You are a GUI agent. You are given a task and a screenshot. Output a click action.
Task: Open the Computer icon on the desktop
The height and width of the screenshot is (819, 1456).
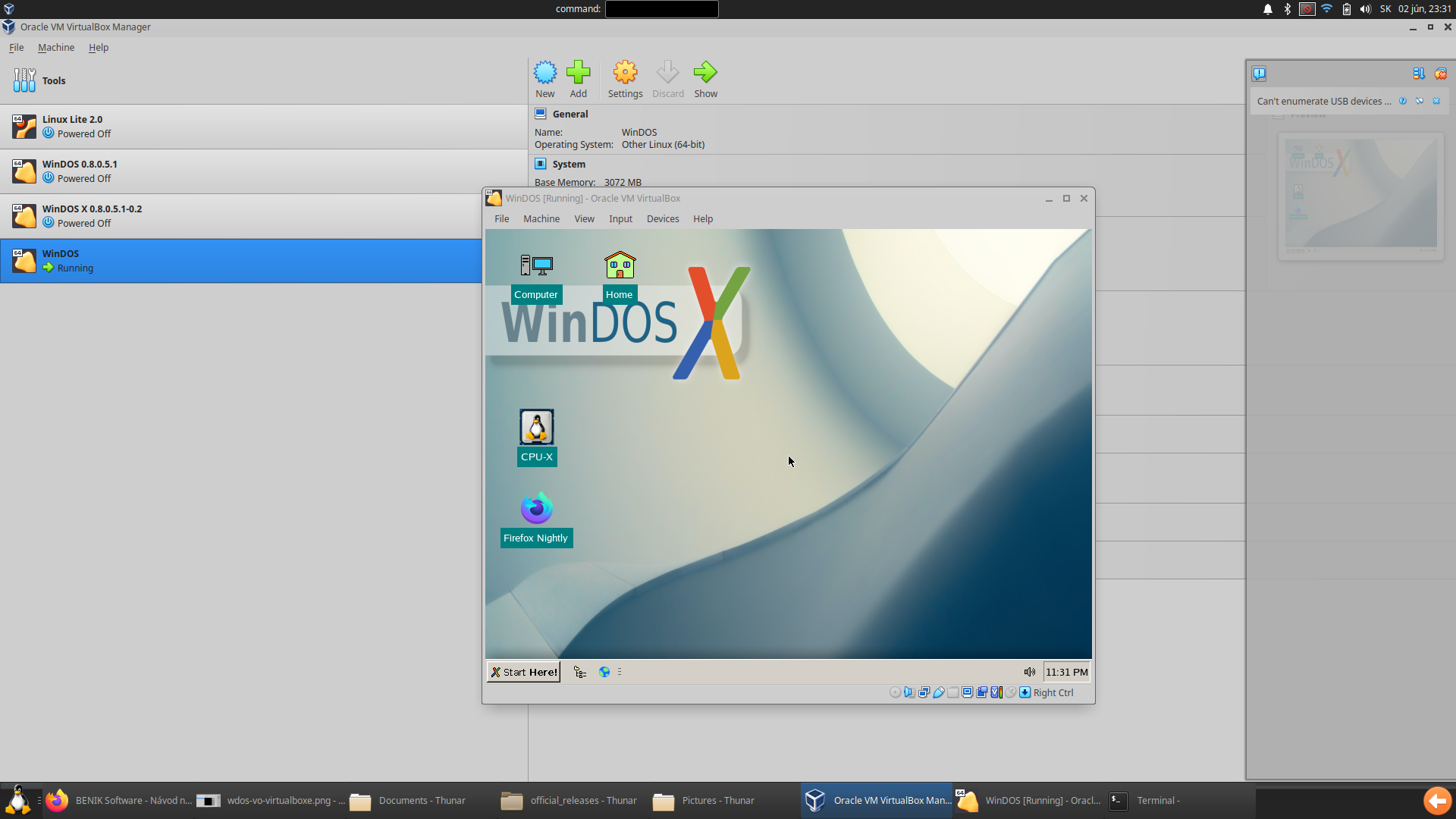536,265
